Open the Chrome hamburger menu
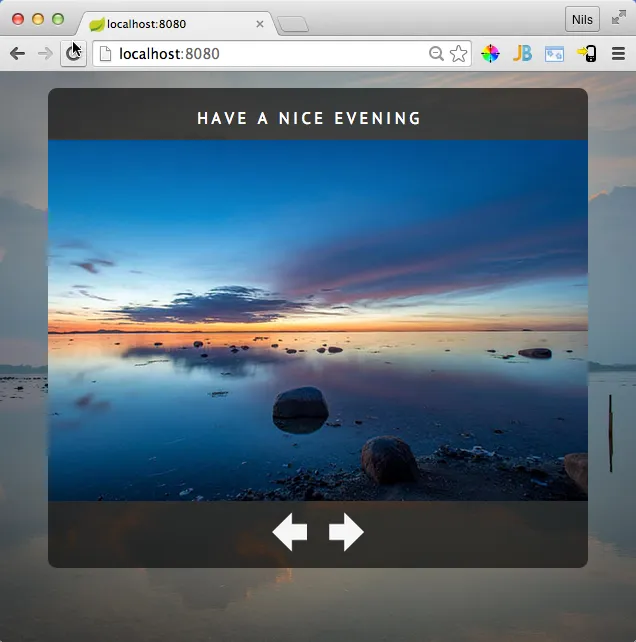 click(618, 54)
